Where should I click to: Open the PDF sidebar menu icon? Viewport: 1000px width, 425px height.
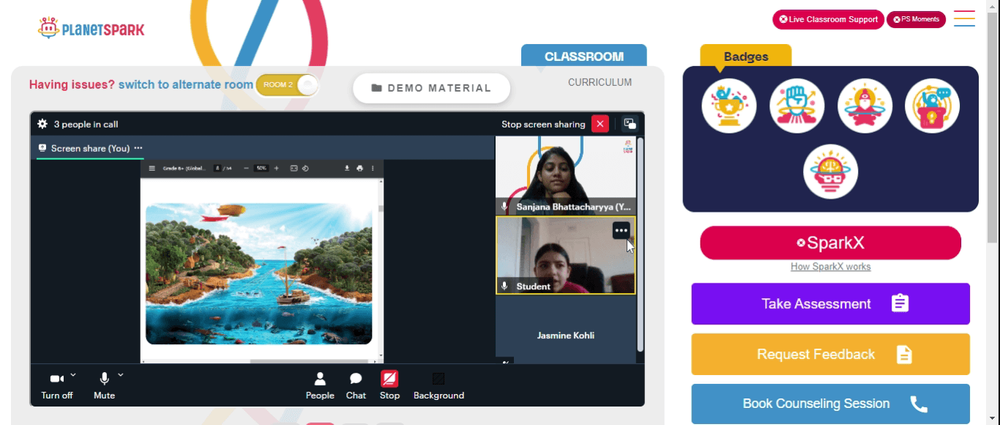point(152,168)
